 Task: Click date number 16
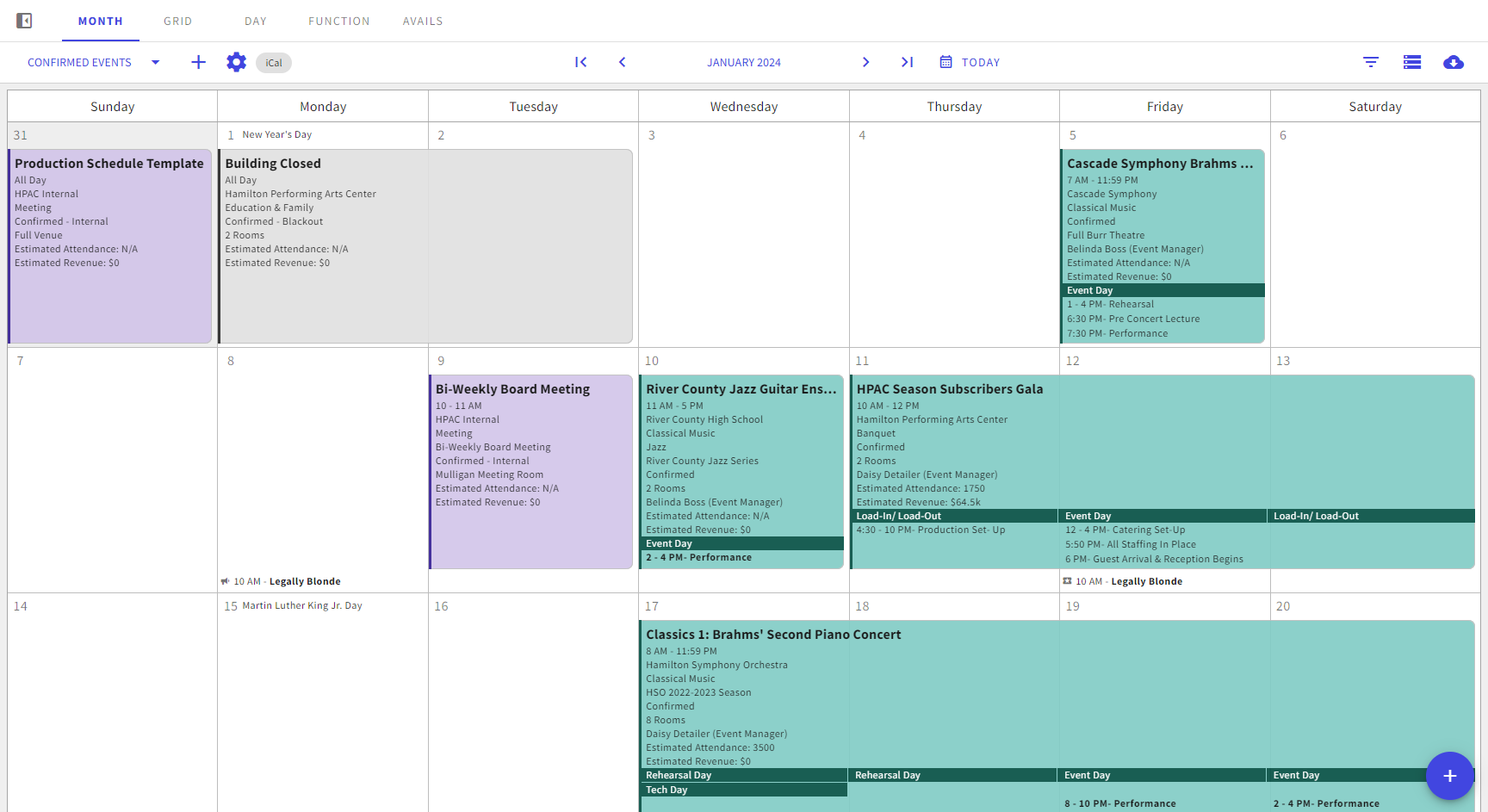(441, 606)
